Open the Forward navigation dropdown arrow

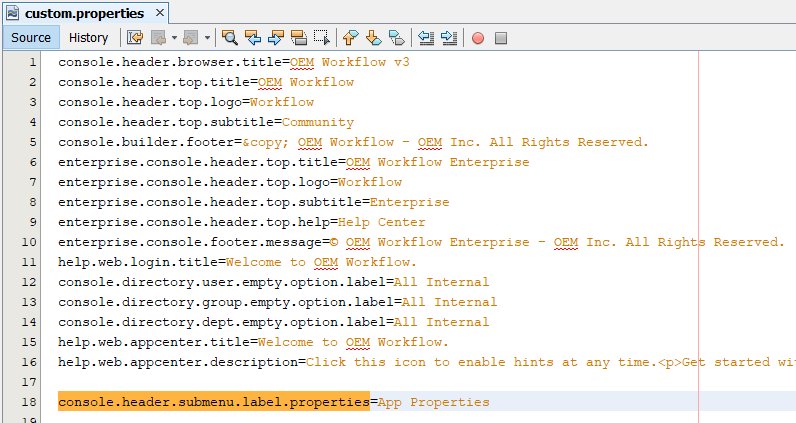tap(207, 38)
